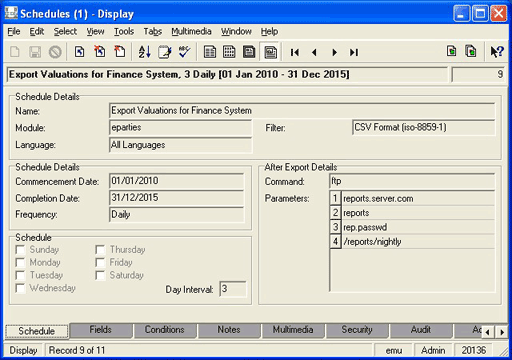The image size is (512, 360).
Task: Switch to the Security tab
Action: [x=357, y=330]
